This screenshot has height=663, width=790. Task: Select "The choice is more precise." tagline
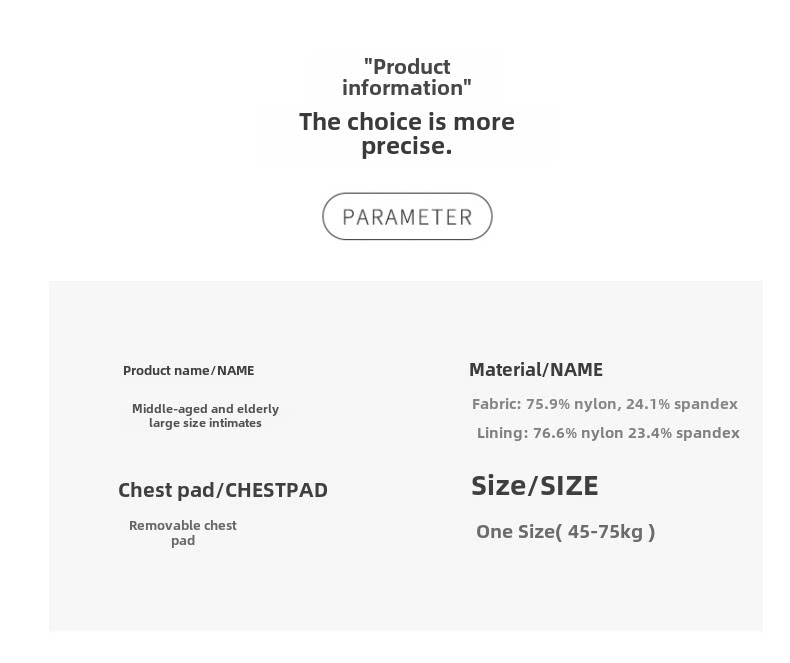tap(407, 134)
